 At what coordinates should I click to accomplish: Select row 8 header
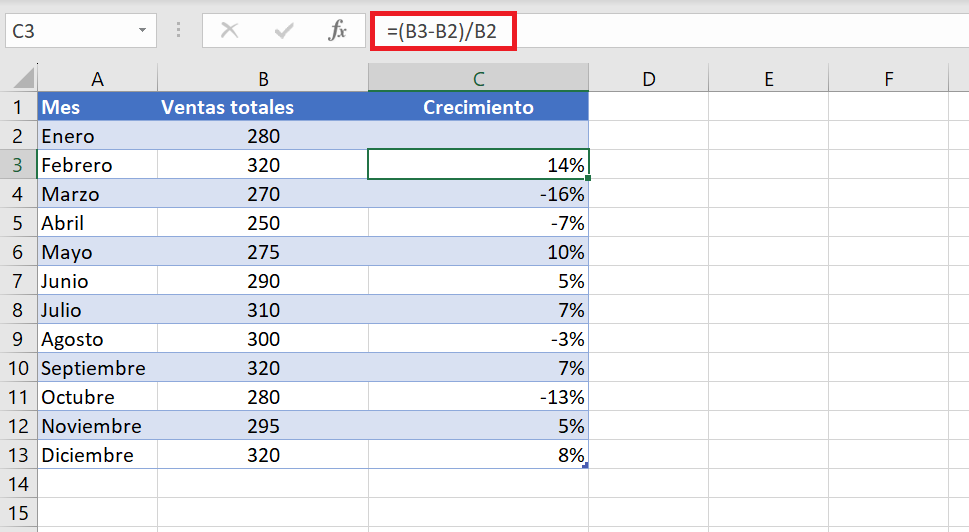pyautogui.click(x=18, y=310)
